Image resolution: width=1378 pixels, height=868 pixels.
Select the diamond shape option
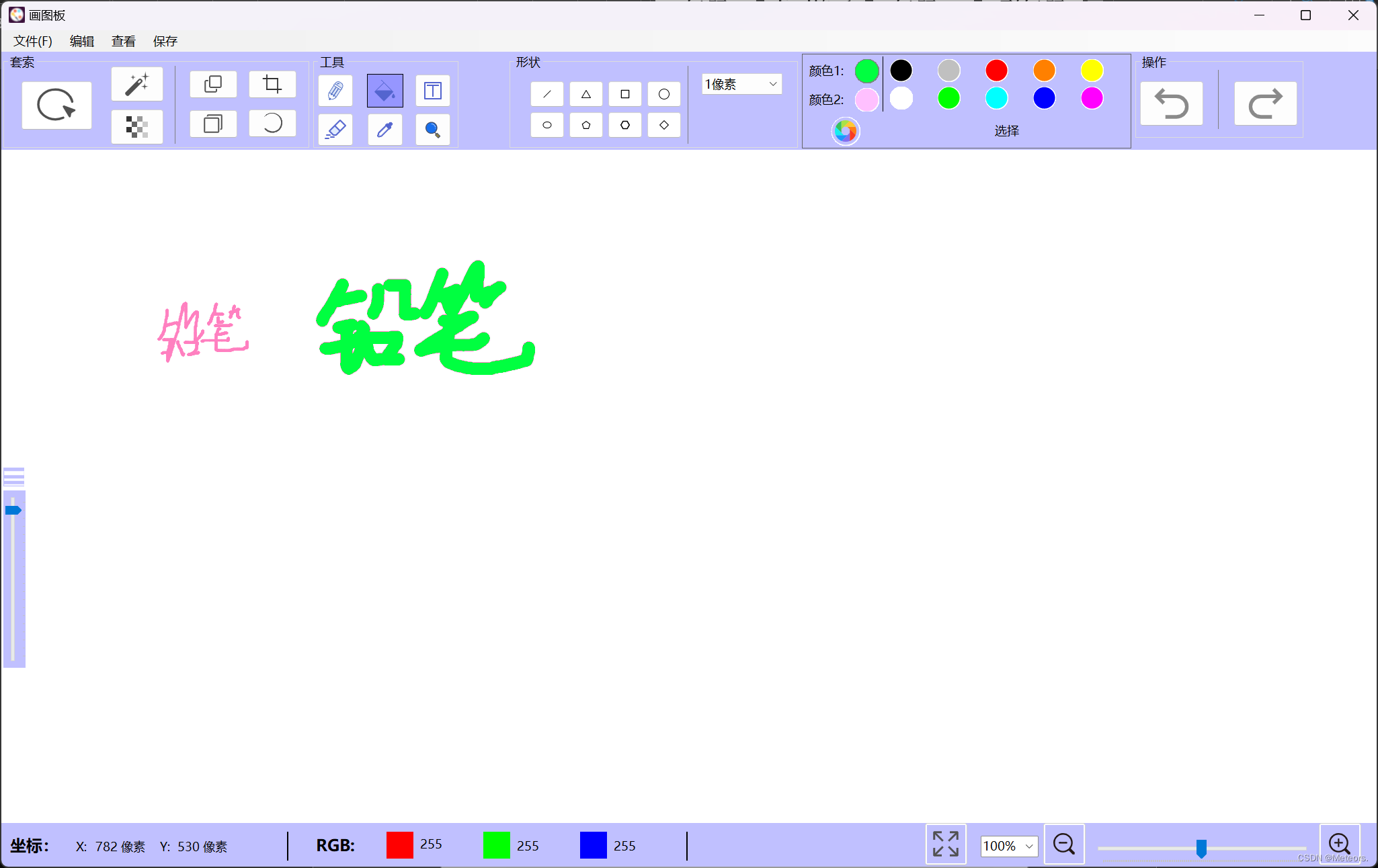pos(664,125)
